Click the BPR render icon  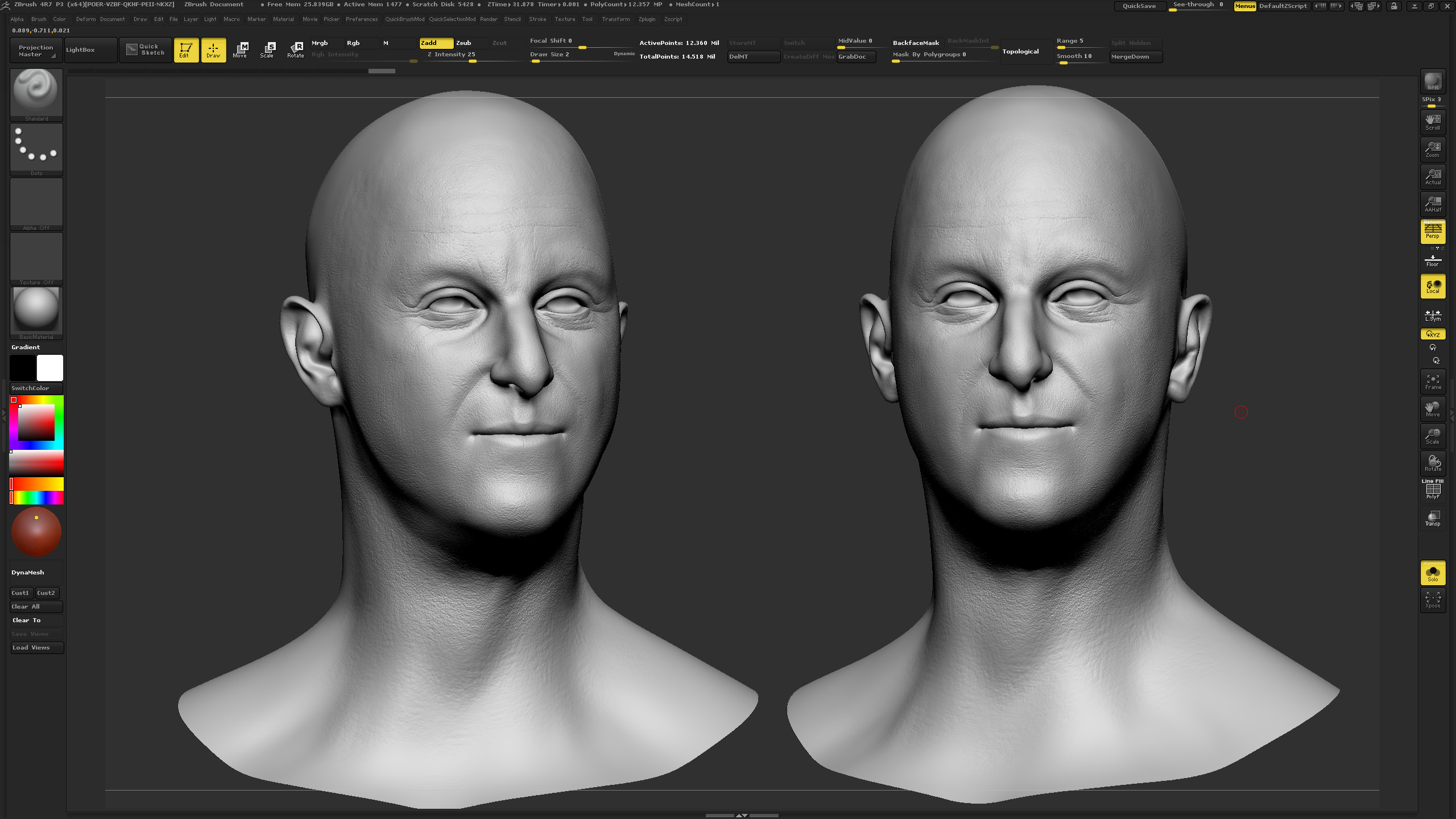1433,81
